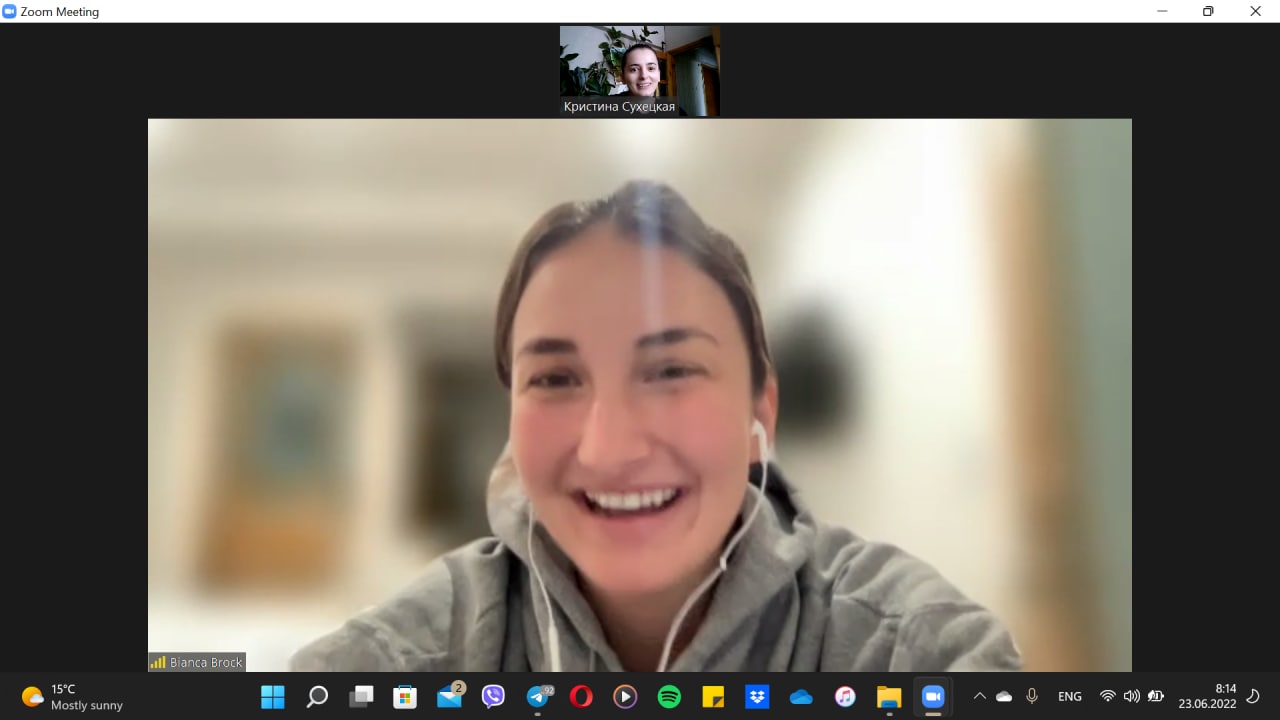This screenshot has height=720, width=1280.
Task: Click the Bianca Brock name label
Action: point(206,662)
